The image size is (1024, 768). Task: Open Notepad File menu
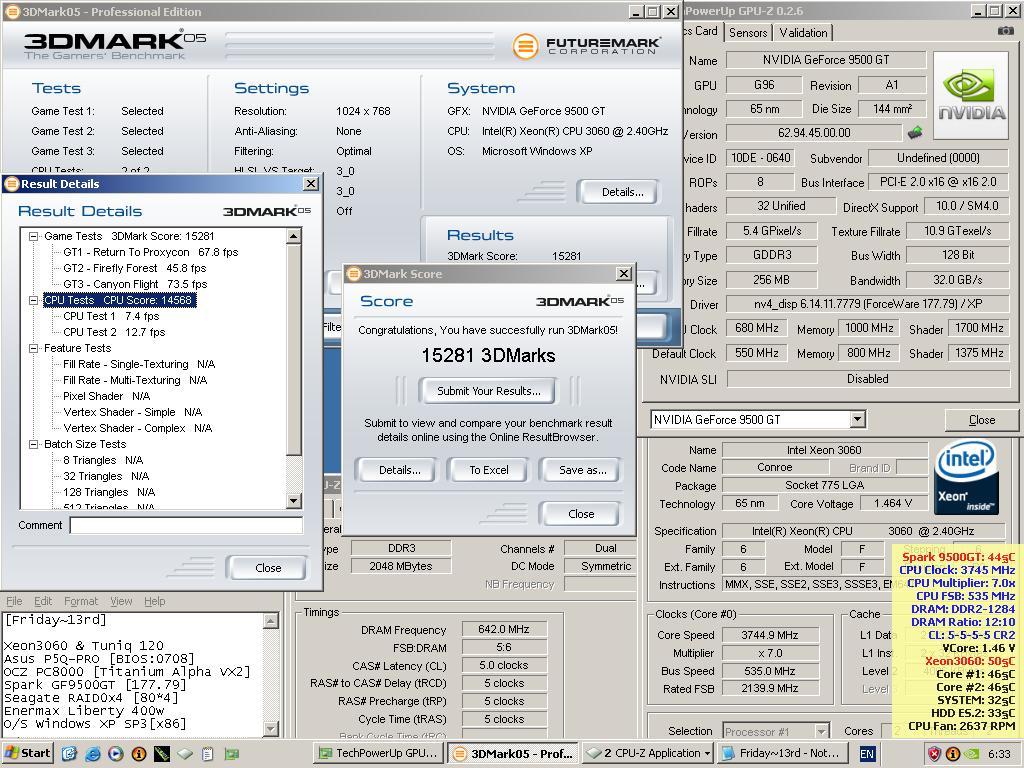[14, 601]
